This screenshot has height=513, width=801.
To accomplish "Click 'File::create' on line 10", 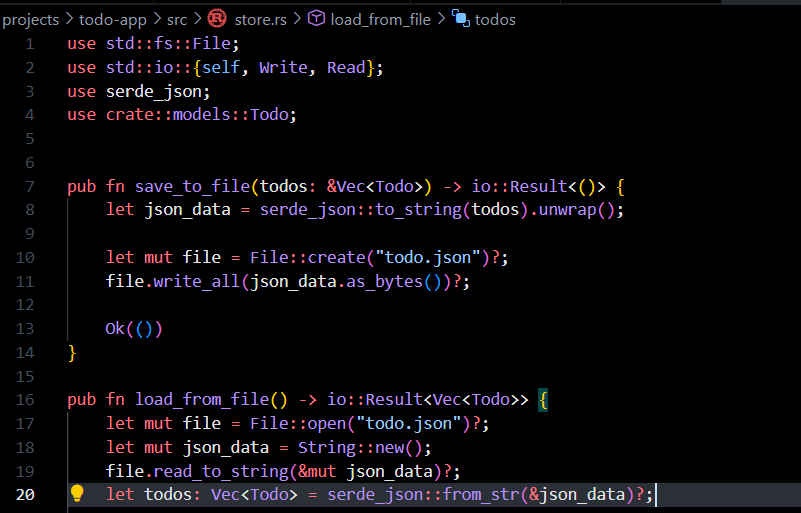I will point(308,257).
